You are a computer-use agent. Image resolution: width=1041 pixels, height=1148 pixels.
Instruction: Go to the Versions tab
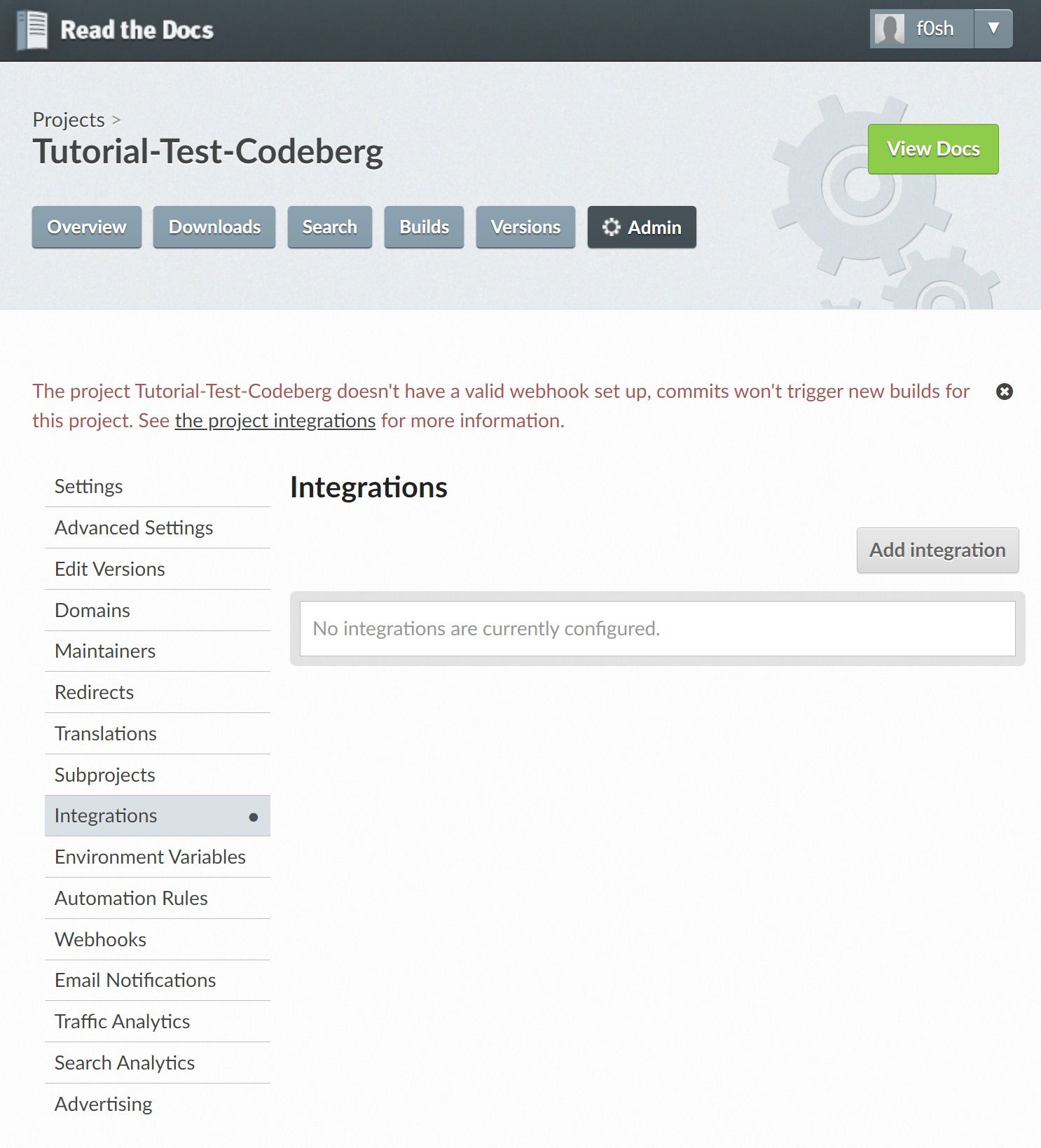tap(525, 227)
